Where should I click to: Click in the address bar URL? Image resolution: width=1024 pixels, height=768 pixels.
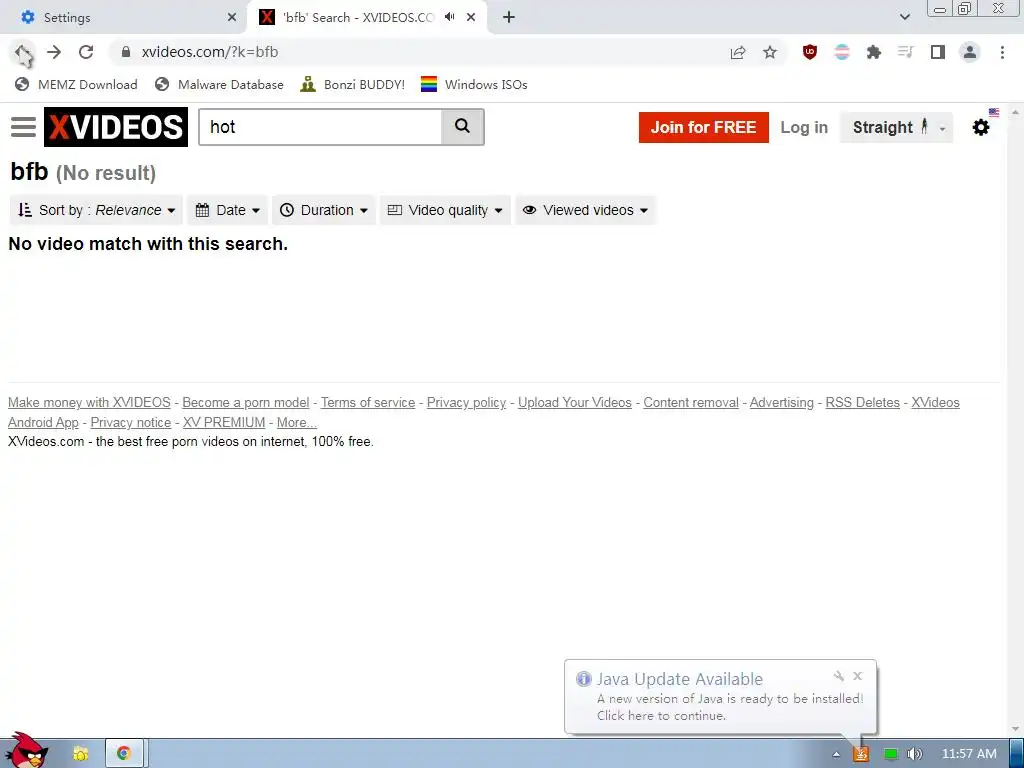click(210, 52)
